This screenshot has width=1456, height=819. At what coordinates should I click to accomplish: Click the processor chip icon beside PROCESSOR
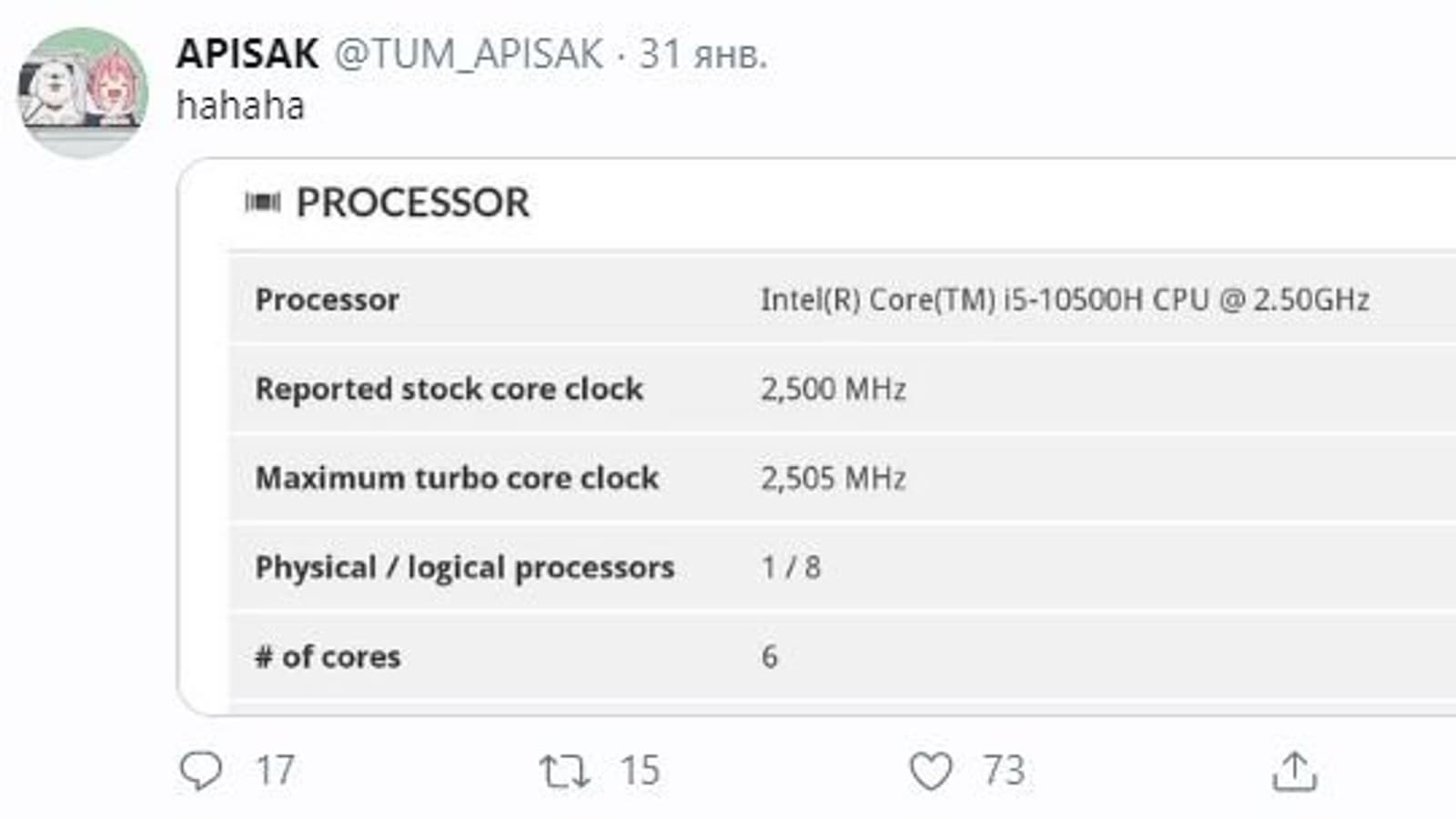click(x=263, y=202)
